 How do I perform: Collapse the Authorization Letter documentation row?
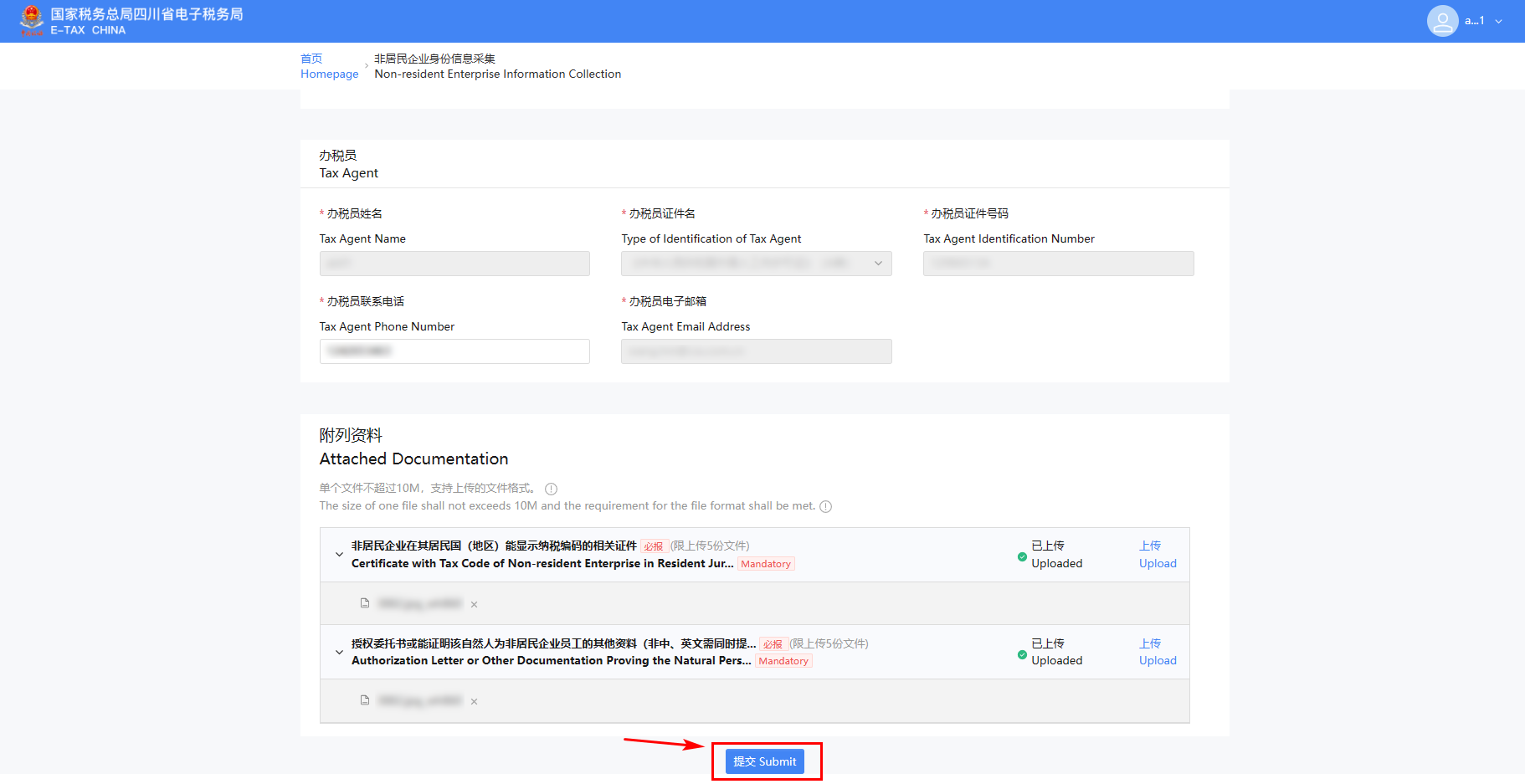point(339,652)
